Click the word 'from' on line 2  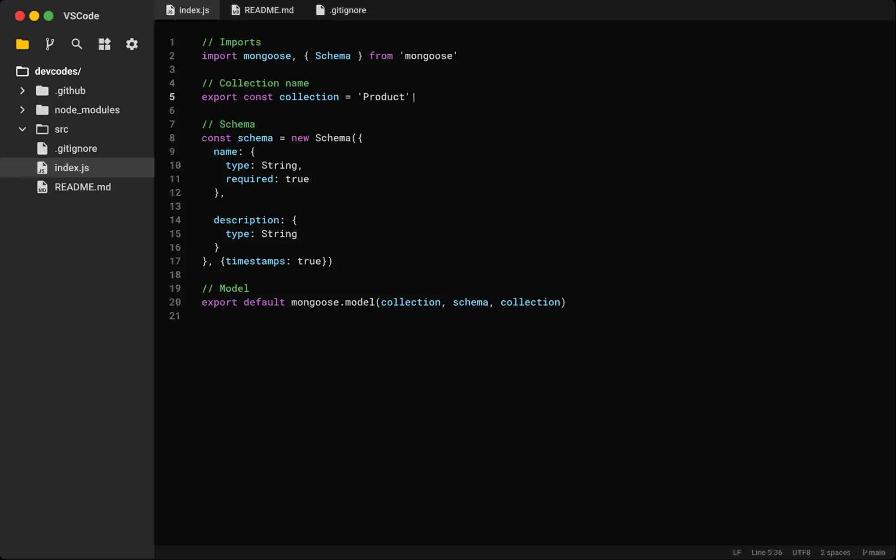point(381,55)
